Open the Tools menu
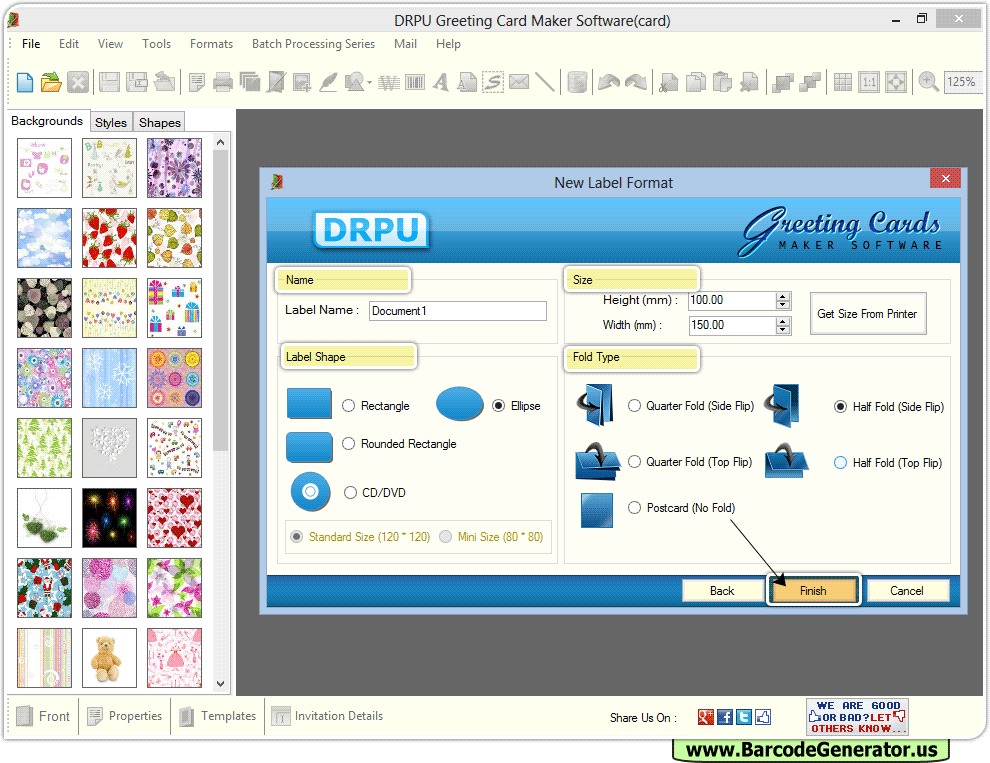990x763 pixels. click(x=156, y=44)
